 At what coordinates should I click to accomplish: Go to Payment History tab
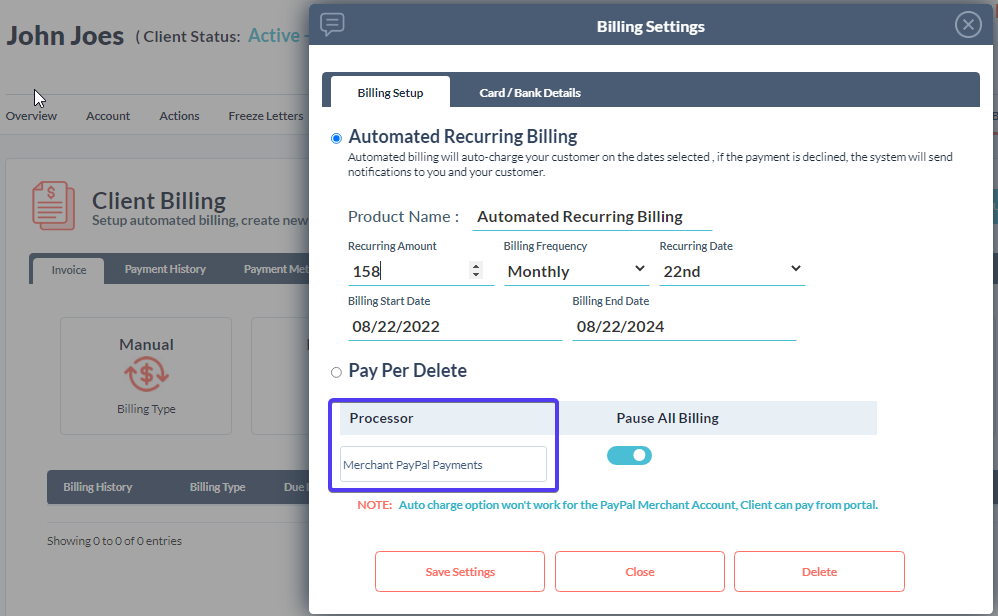click(165, 269)
